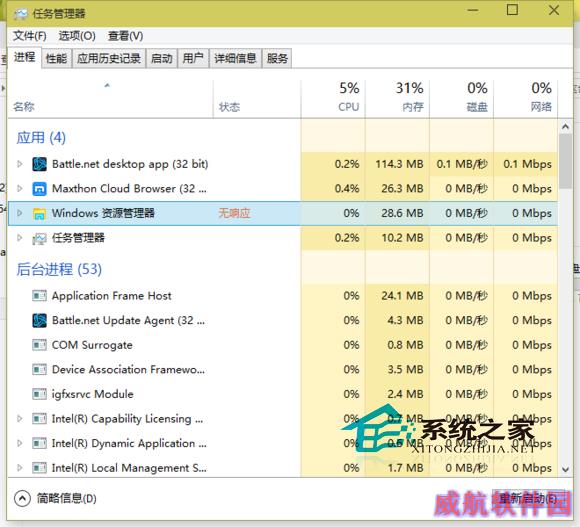
Task: Click the Task Manager title bar icon
Action: click(x=20, y=14)
